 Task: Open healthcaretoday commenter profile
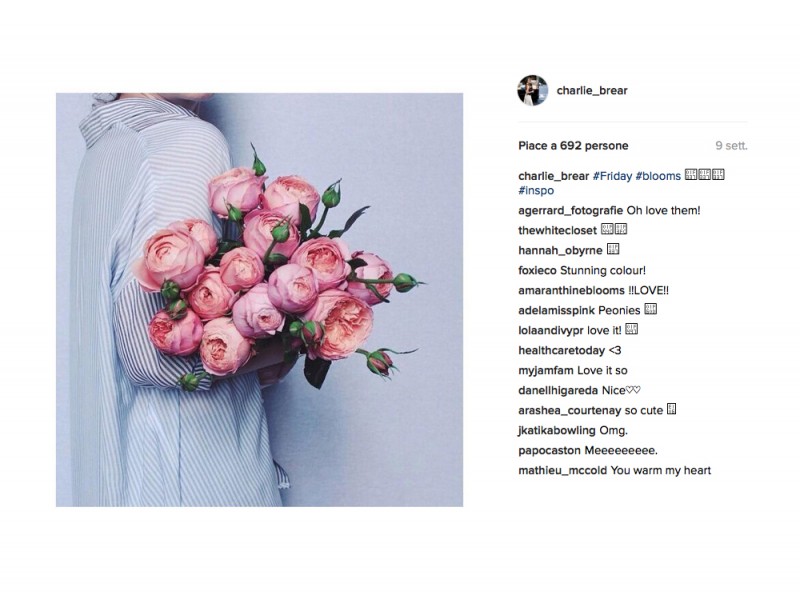click(x=561, y=351)
